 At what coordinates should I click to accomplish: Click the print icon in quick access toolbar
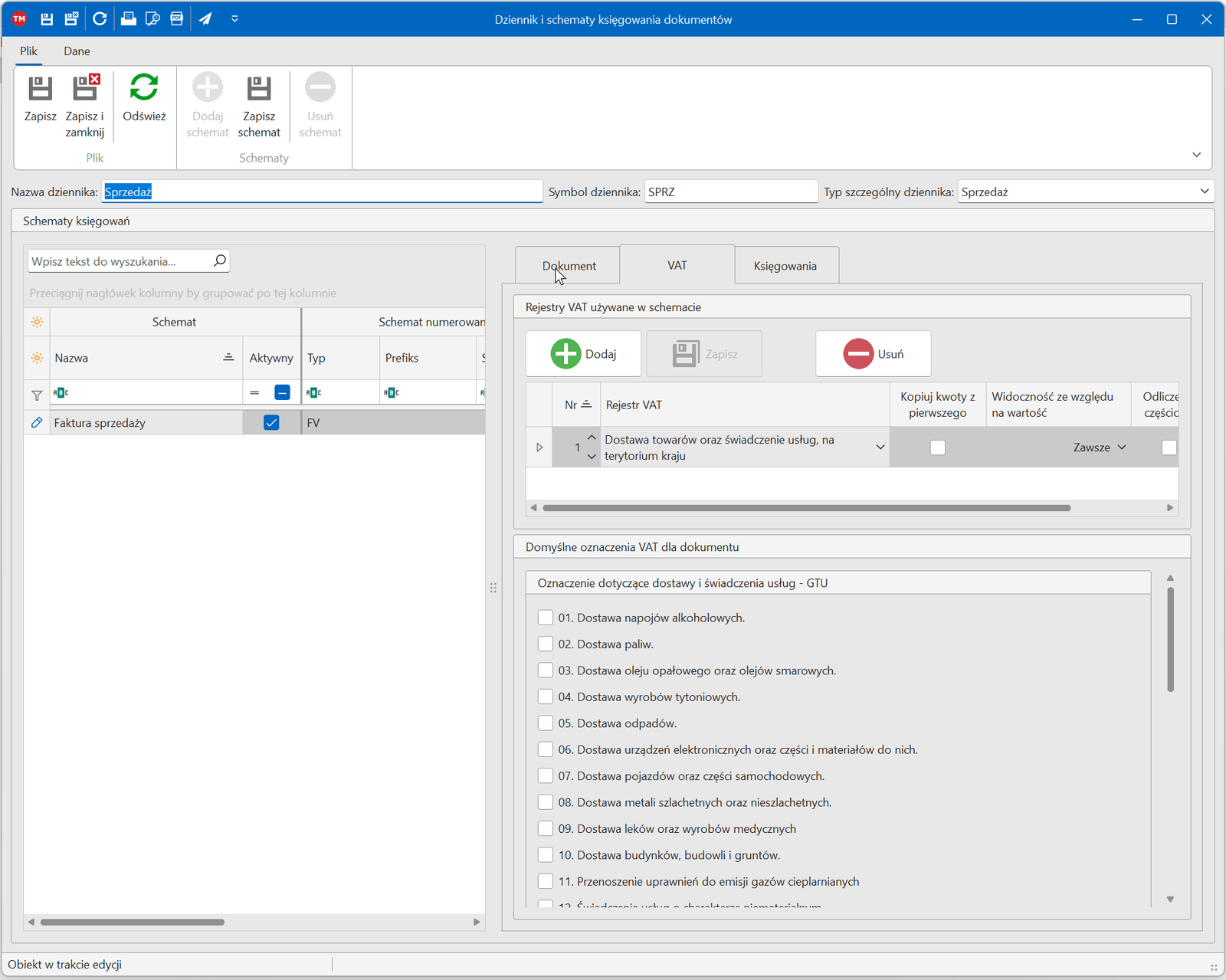pyautogui.click(x=129, y=19)
